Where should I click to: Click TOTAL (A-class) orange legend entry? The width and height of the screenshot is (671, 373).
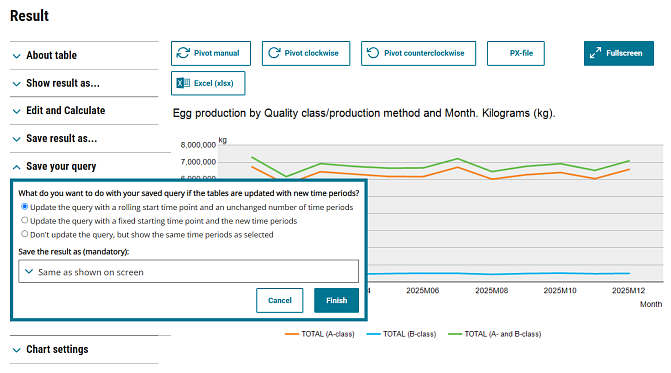320,334
